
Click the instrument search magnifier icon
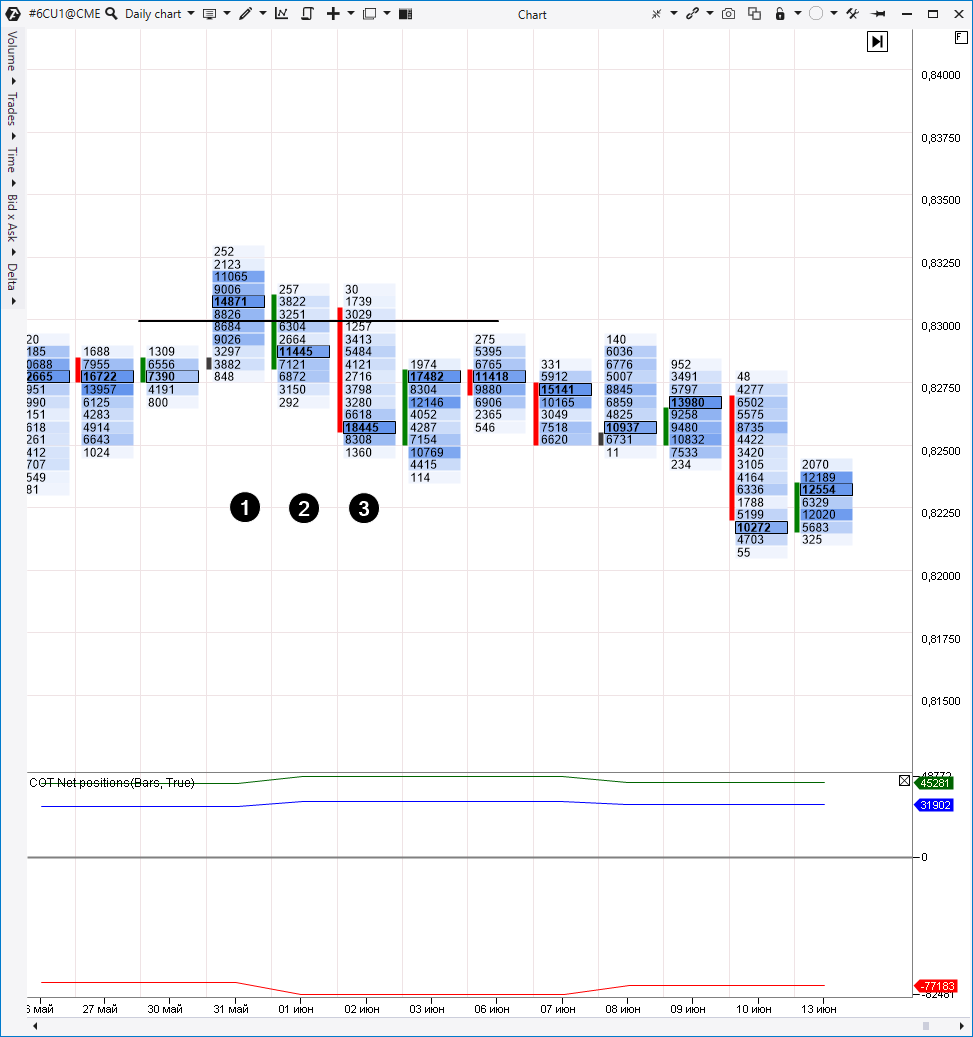click(111, 14)
